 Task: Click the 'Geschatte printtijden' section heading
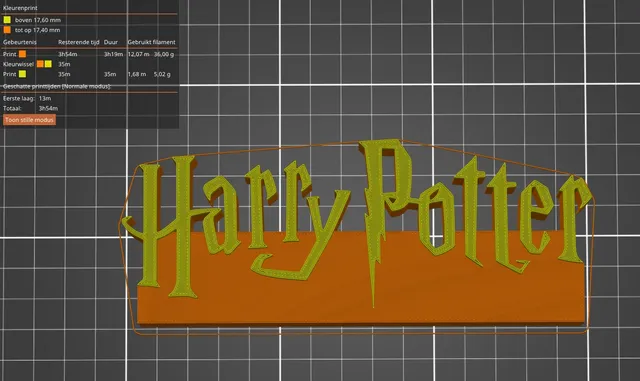tap(57, 87)
